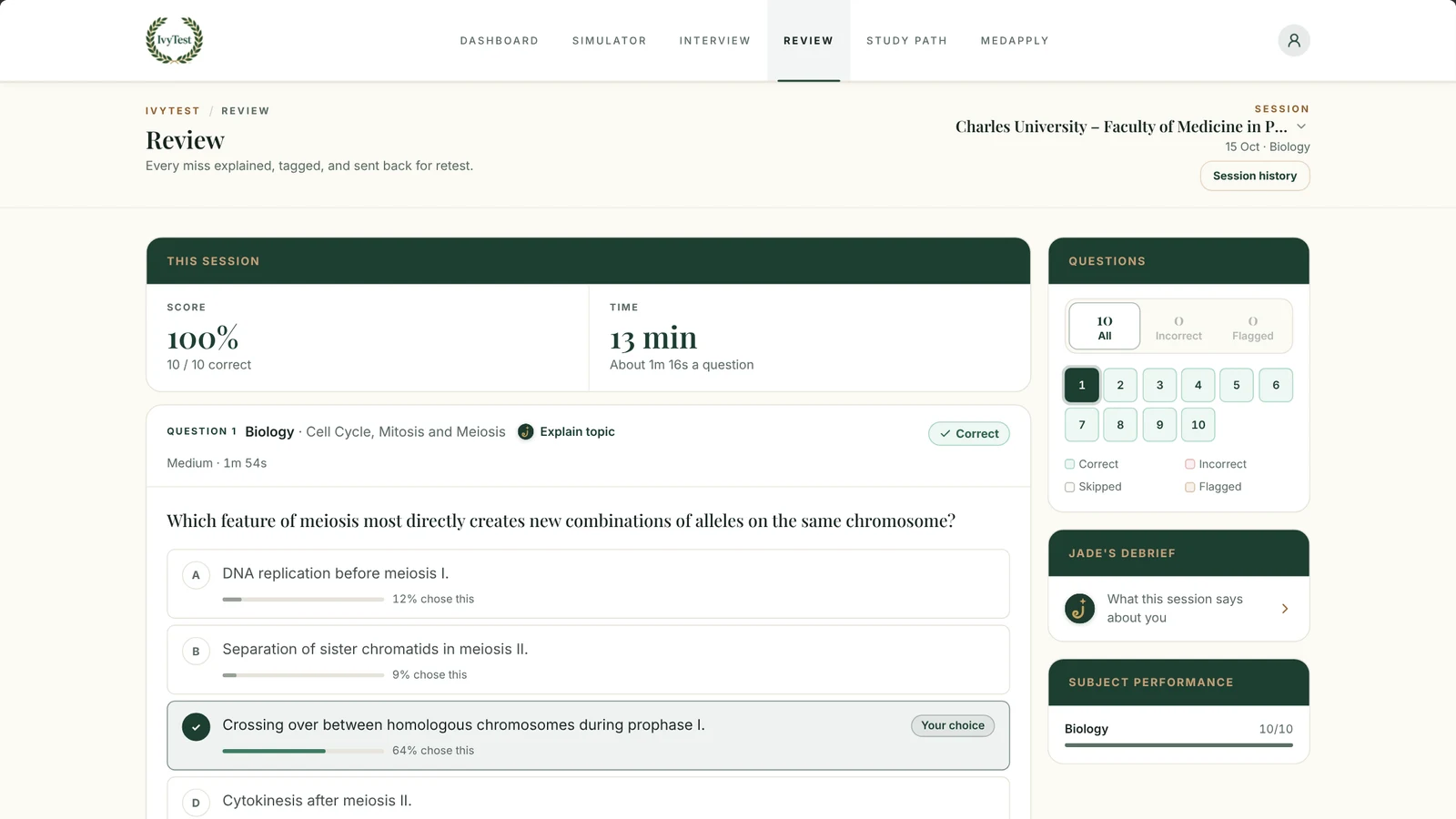Select option DNA replication before meiosis I
The image size is (1456, 819).
coord(588,583)
